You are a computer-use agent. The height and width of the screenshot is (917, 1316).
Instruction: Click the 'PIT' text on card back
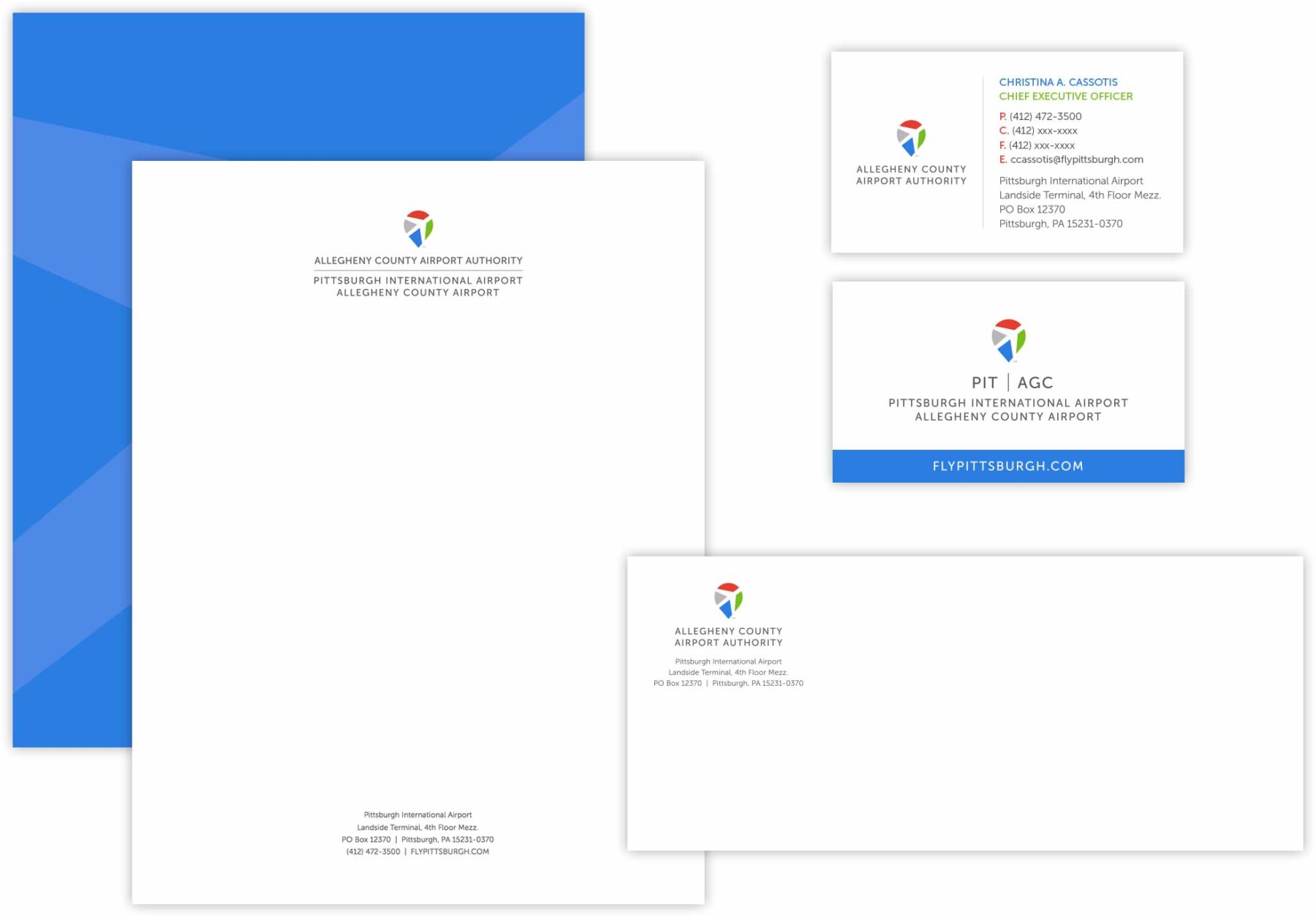point(984,382)
